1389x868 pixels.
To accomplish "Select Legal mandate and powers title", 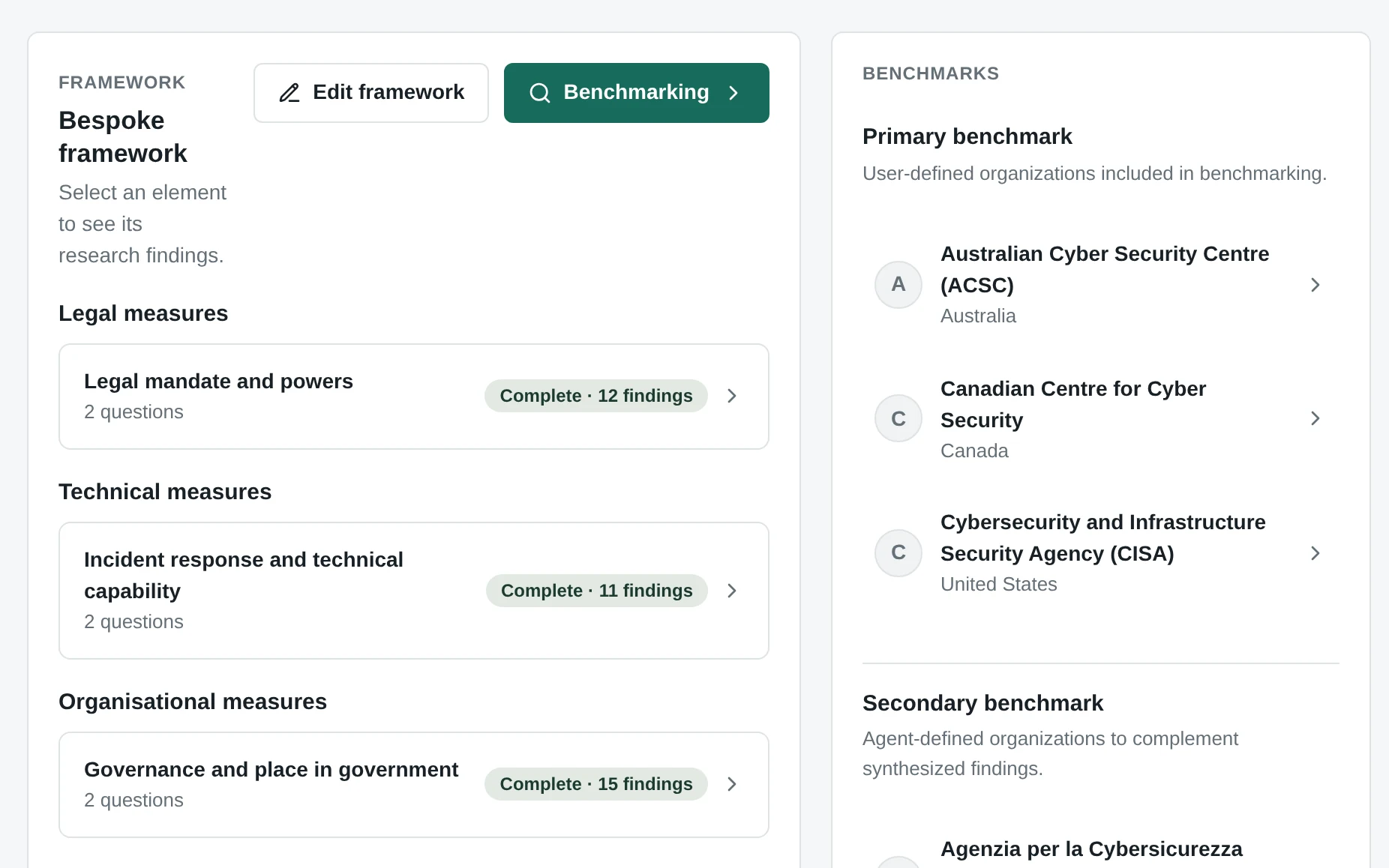I will click(218, 382).
